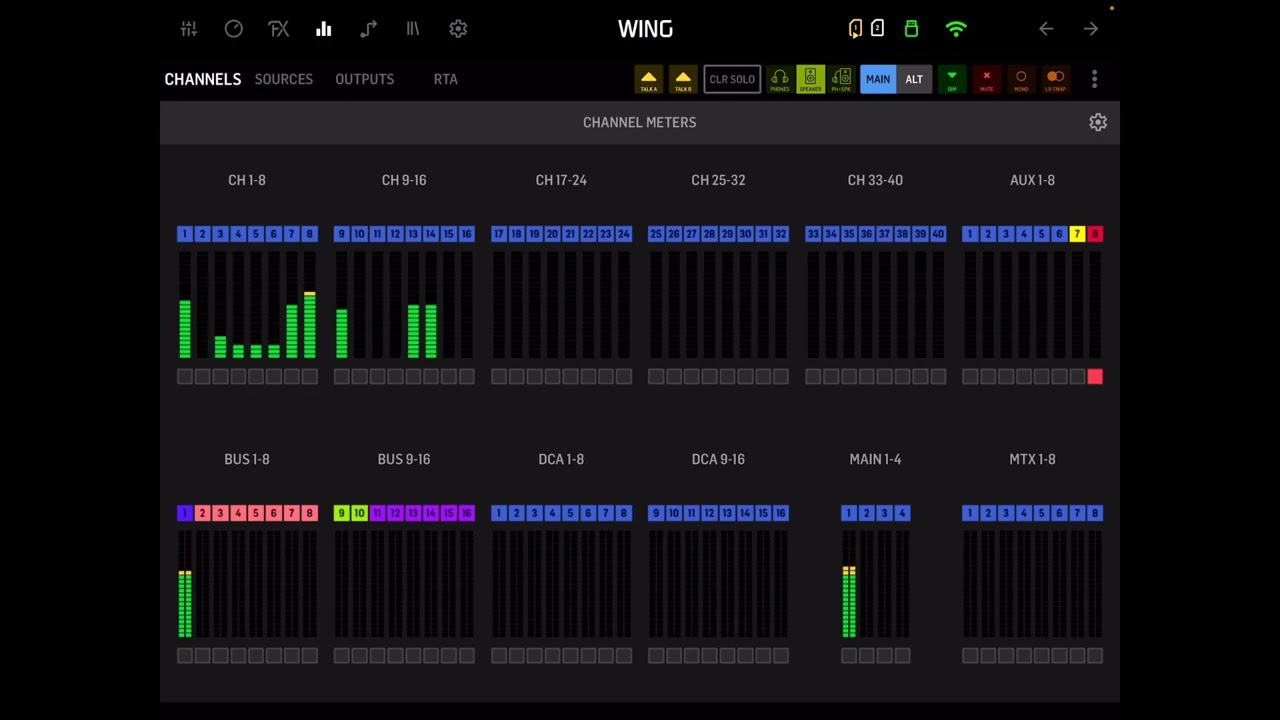Open the mixer faders view icon
Screen dimensions: 1280x720
coord(188,29)
